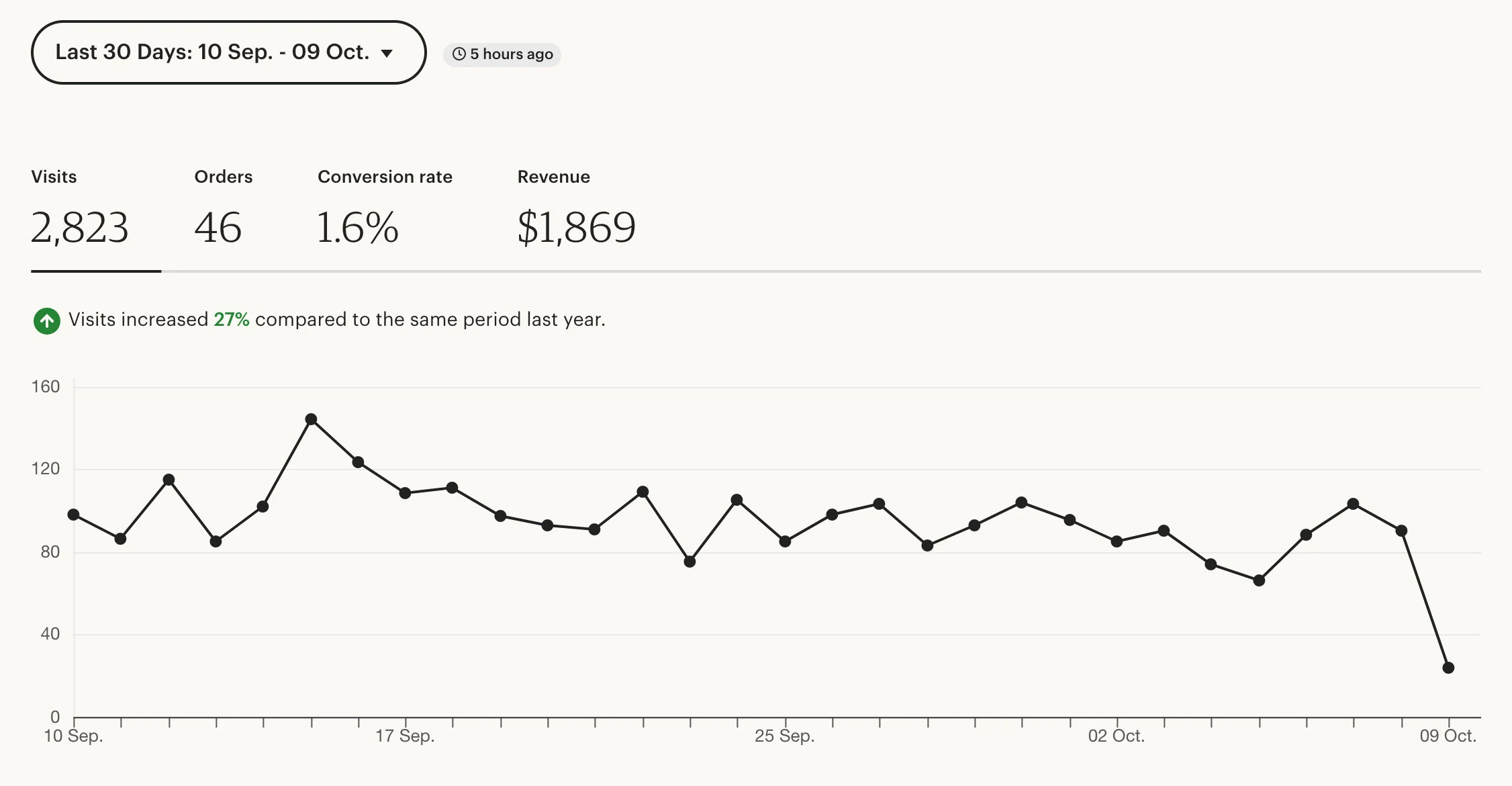Click the 5 hours ago badge
The width and height of the screenshot is (1512, 786).
pos(502,54)
